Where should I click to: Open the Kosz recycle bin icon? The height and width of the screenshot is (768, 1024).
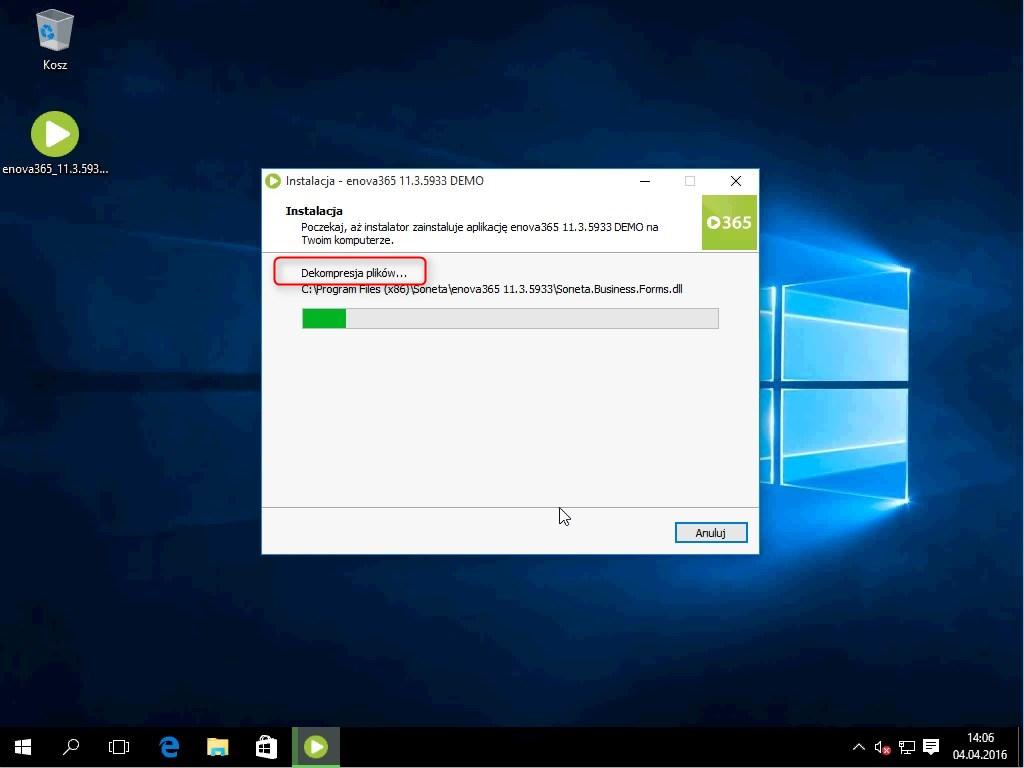click(55, 39)
